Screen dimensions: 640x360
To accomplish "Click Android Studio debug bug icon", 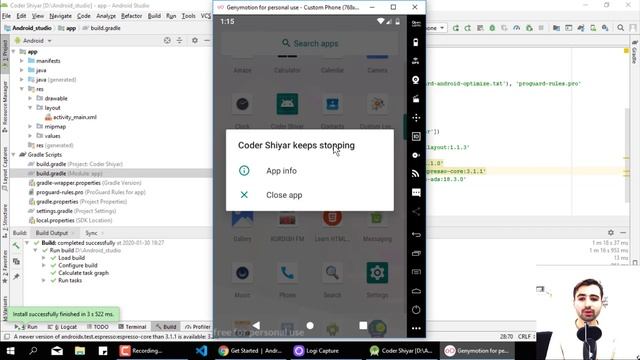I will coord(492,28).
